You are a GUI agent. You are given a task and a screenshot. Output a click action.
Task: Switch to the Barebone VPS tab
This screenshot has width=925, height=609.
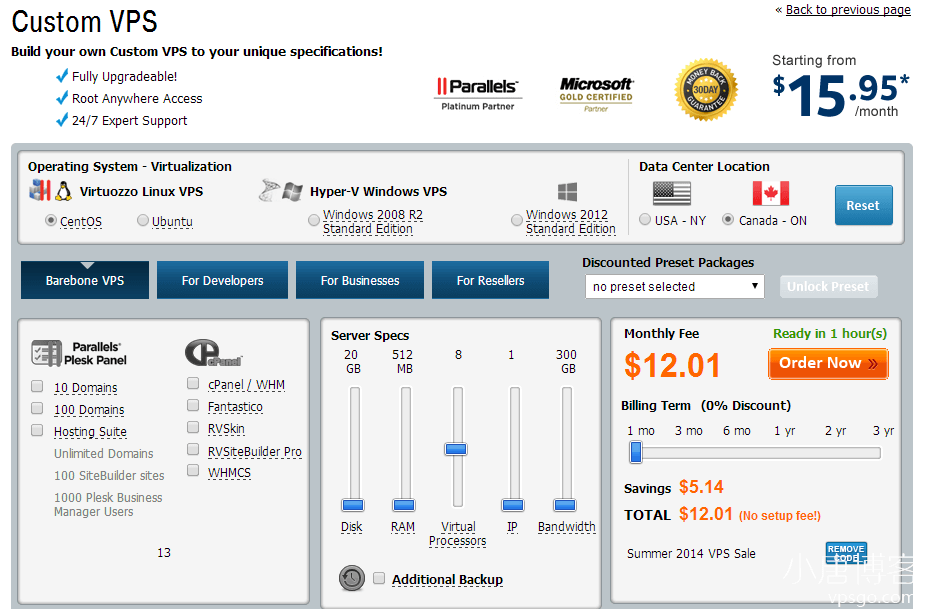85,280
